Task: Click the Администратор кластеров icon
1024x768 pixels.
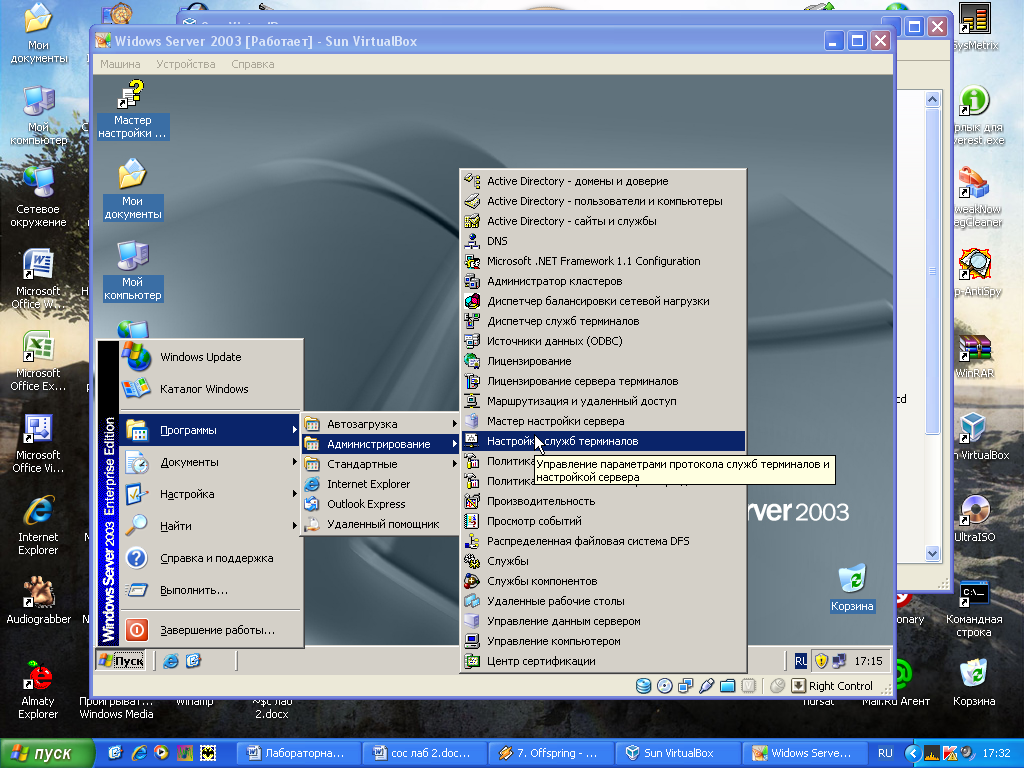Action: [472, 281]
